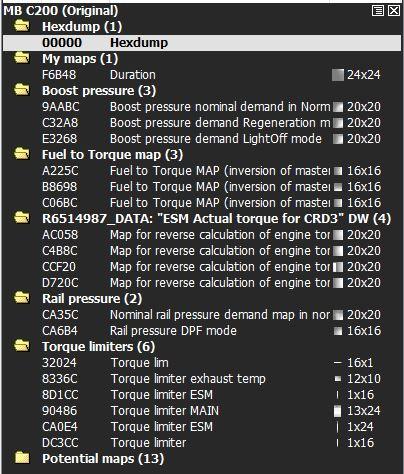Click the Duration 24x24 map preview thumbnail
Image resolution: width=404 pixels, height=474 pixels.
point(338,75)
